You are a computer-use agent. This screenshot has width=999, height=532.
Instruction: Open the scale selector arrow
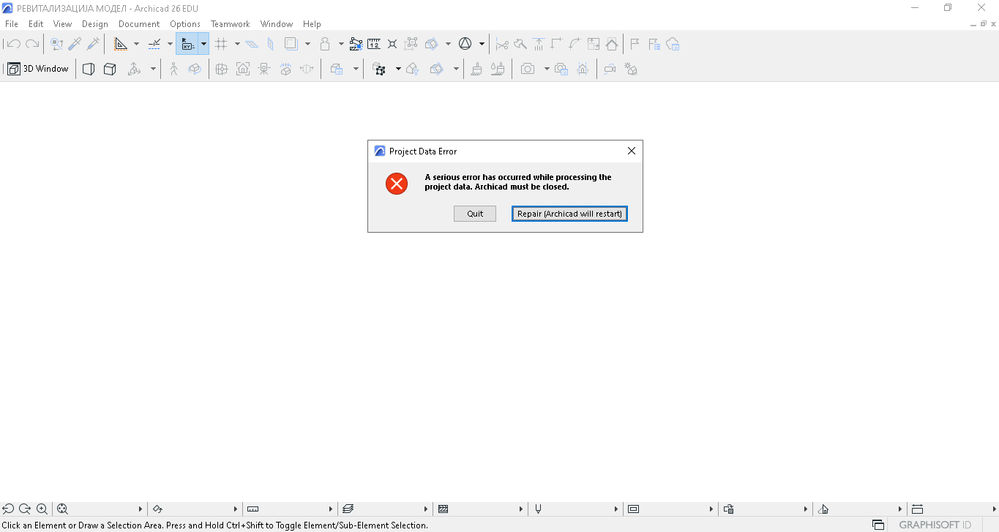point(331,509)
